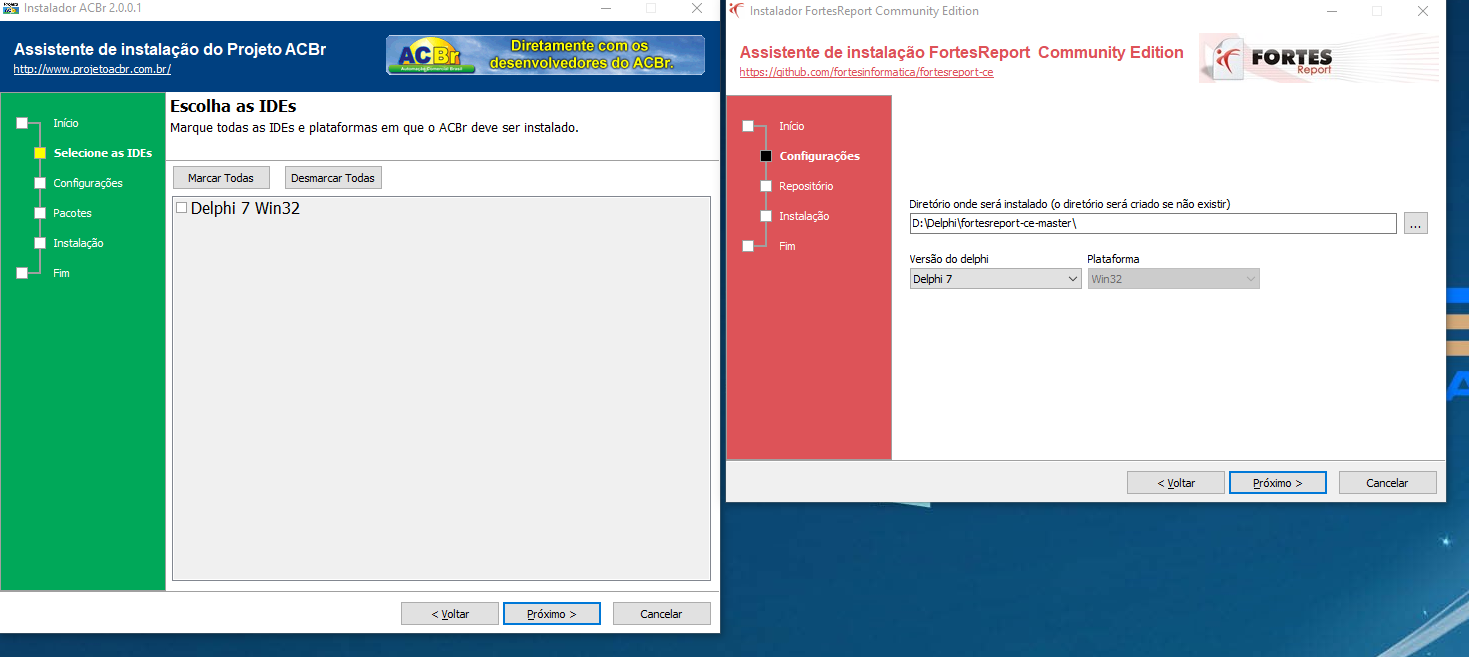Cancel the ACBr installer
This screenshot has width=1469, height=657.
tap(661, 614)
